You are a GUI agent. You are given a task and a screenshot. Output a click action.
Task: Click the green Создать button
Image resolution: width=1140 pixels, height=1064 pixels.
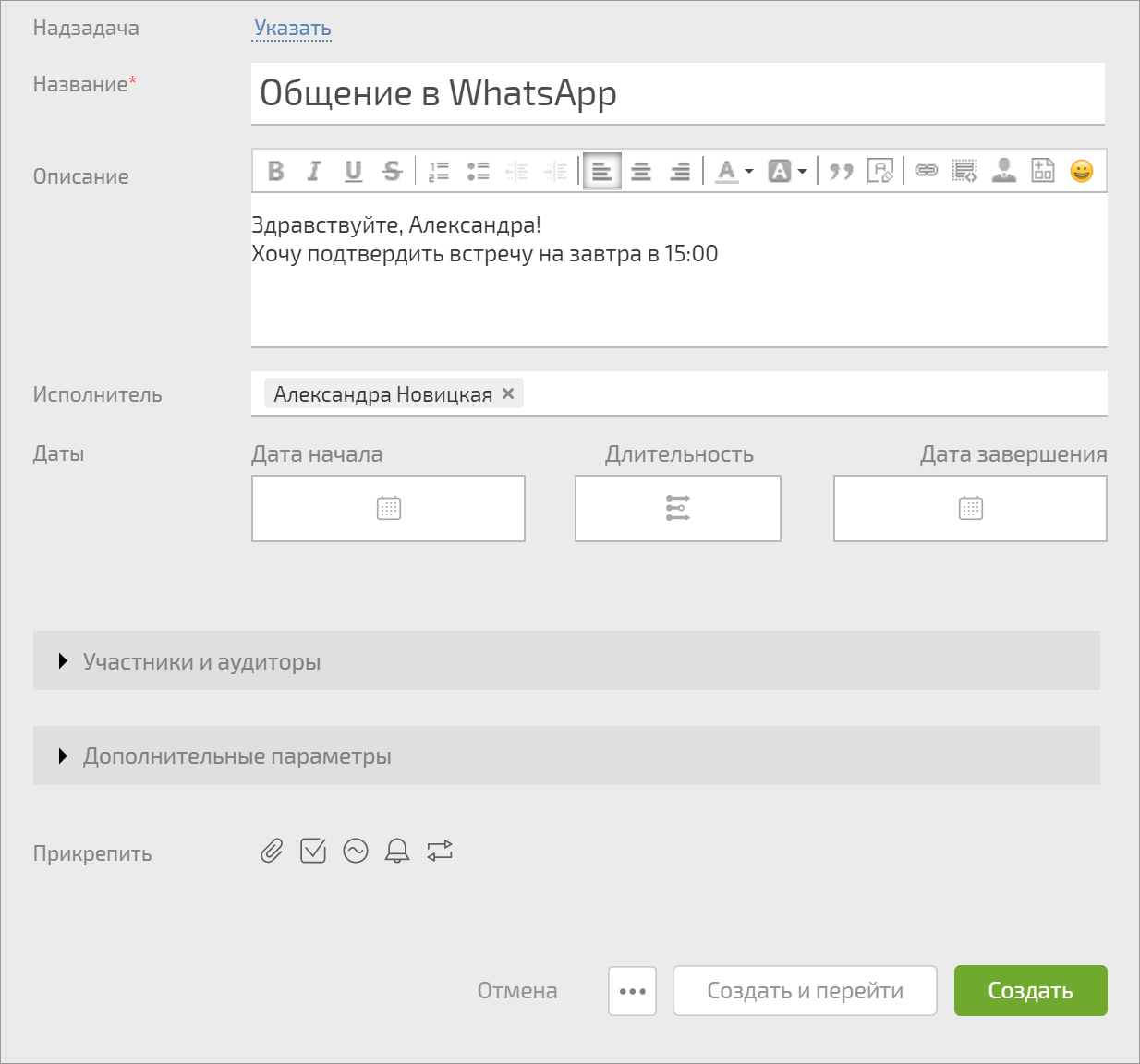pyautogui.click(x=1030, y=991)
